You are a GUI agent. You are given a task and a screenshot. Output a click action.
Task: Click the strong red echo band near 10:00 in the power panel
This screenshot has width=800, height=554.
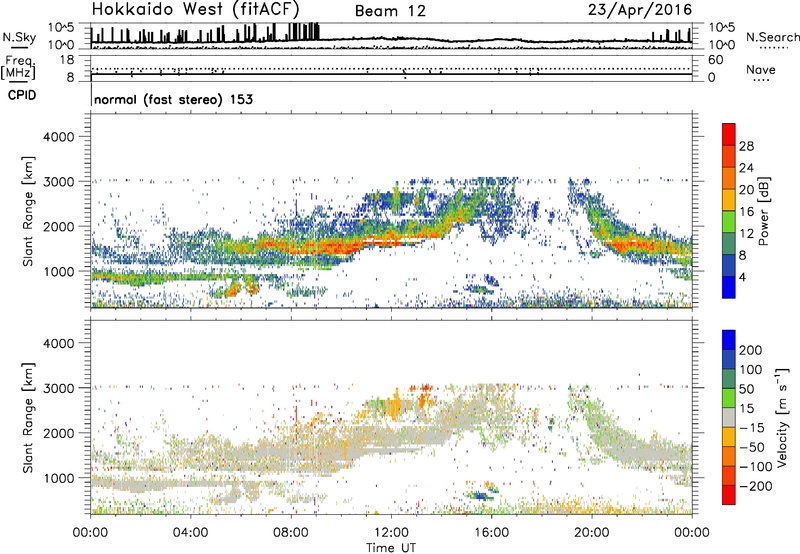click(x=337, y=245)
